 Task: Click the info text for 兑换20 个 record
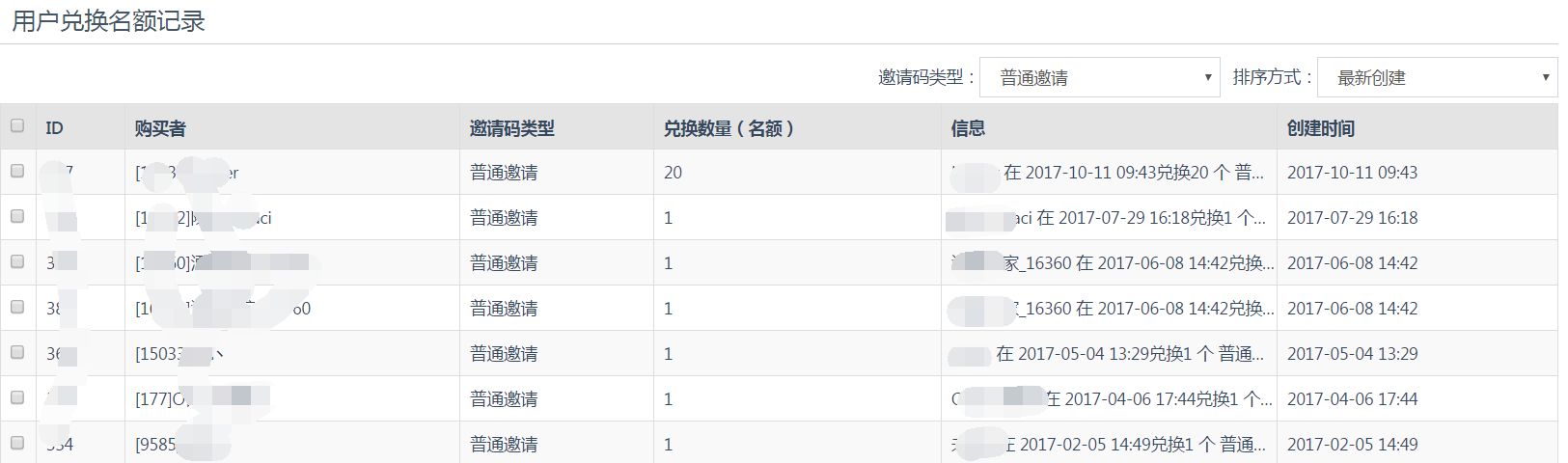pos(1108,173)
